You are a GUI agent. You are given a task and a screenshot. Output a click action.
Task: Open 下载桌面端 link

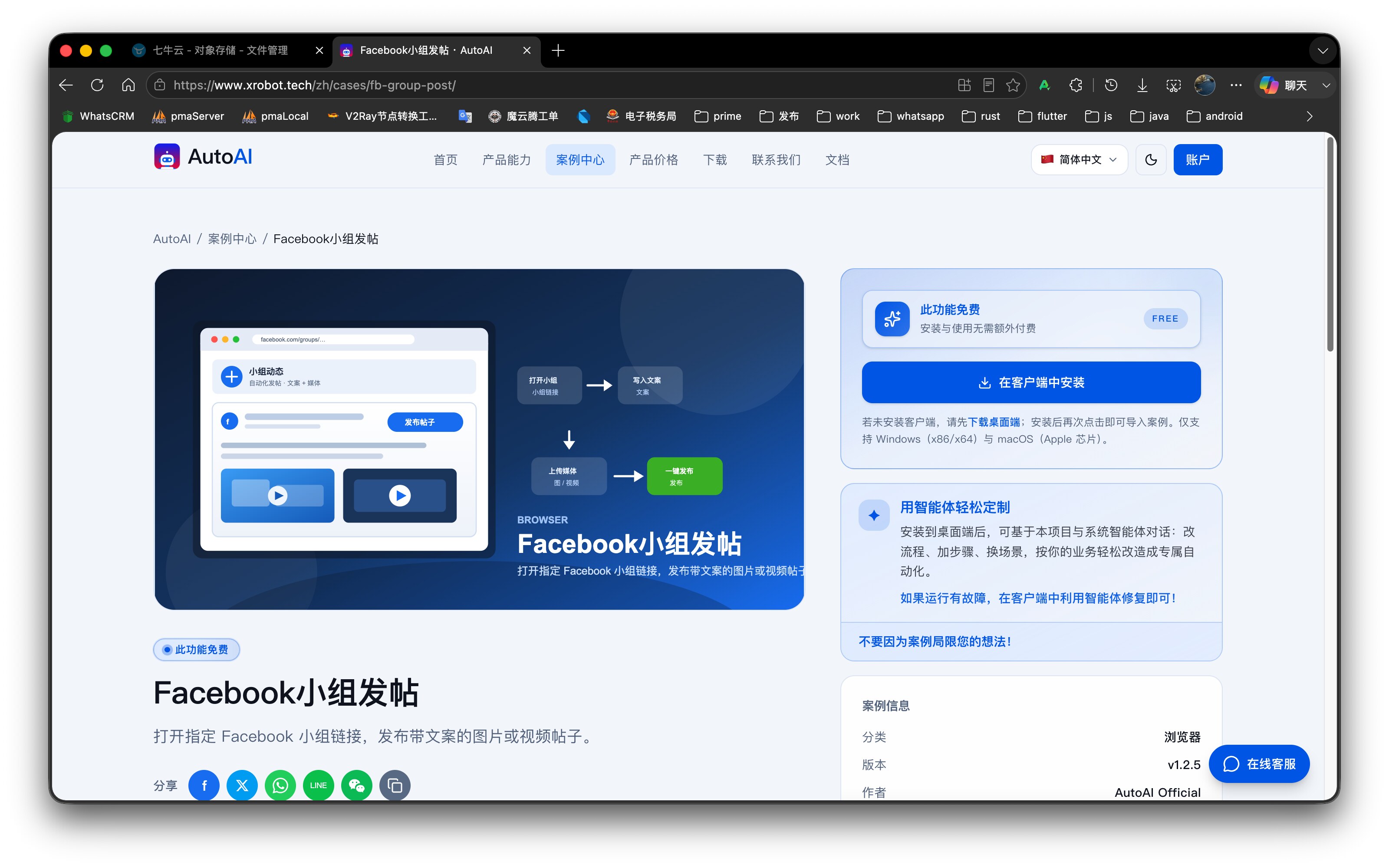pyautogui.click(x=994, y=422)
